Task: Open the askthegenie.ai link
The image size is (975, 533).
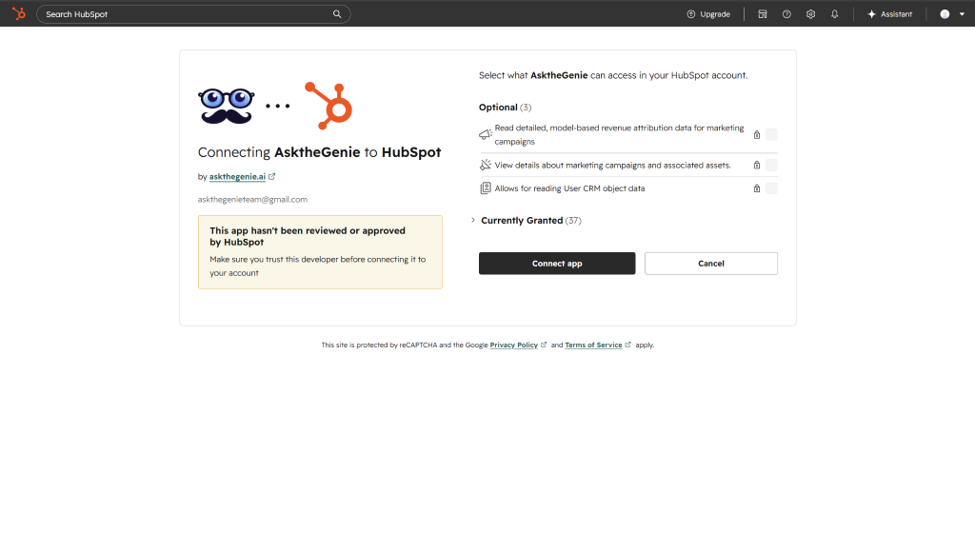Action: (x=237, y=177)
